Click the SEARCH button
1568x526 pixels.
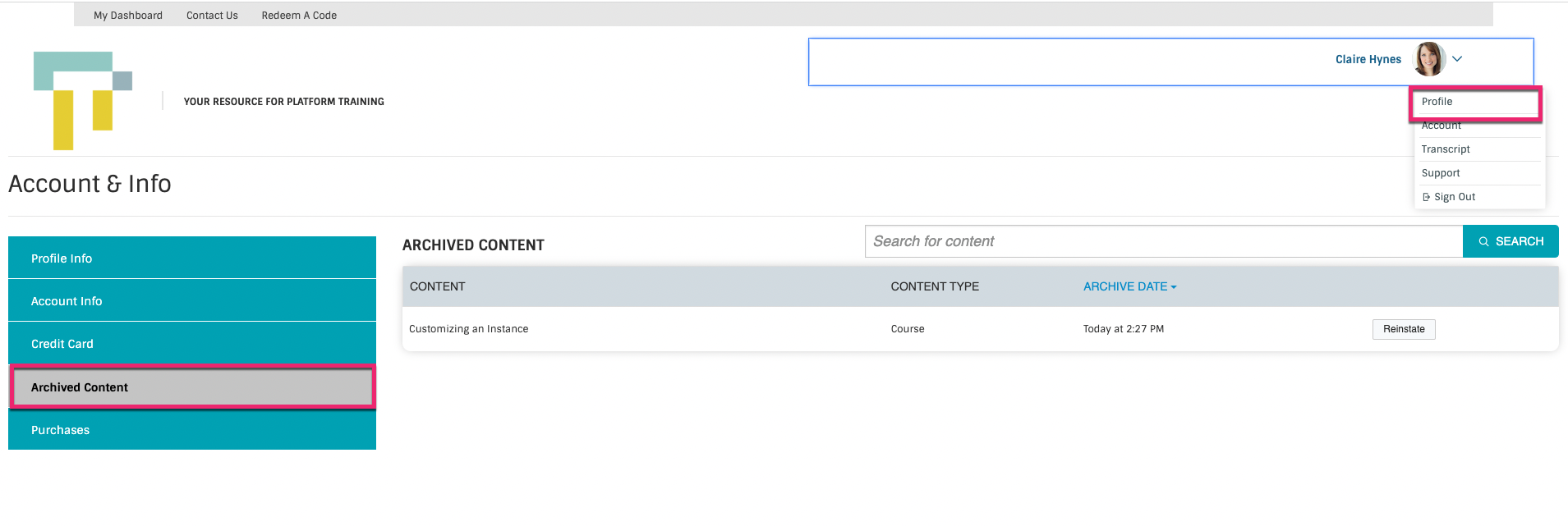click(1511, 241)
